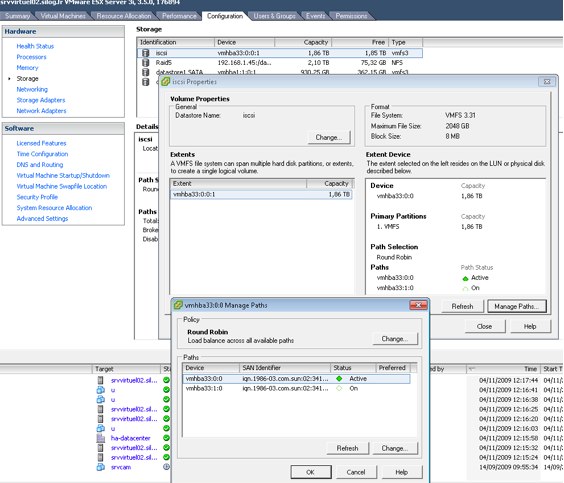Click Change under Datastore Name in iscsi Properties
The width and height of the screenshot is (564, 483).
(x=329, y=137)
